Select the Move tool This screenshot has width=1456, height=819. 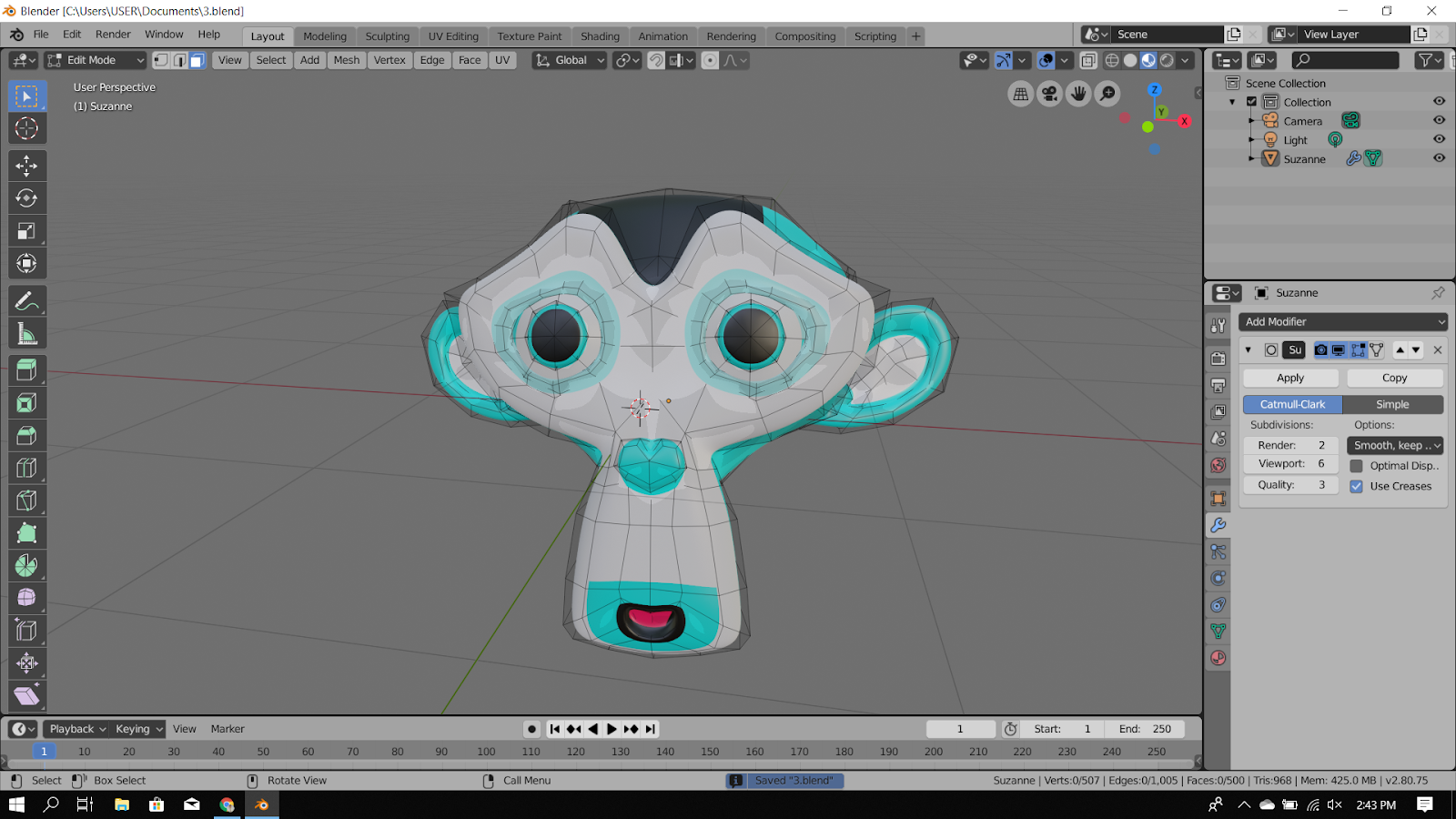(x=27, y=166)
